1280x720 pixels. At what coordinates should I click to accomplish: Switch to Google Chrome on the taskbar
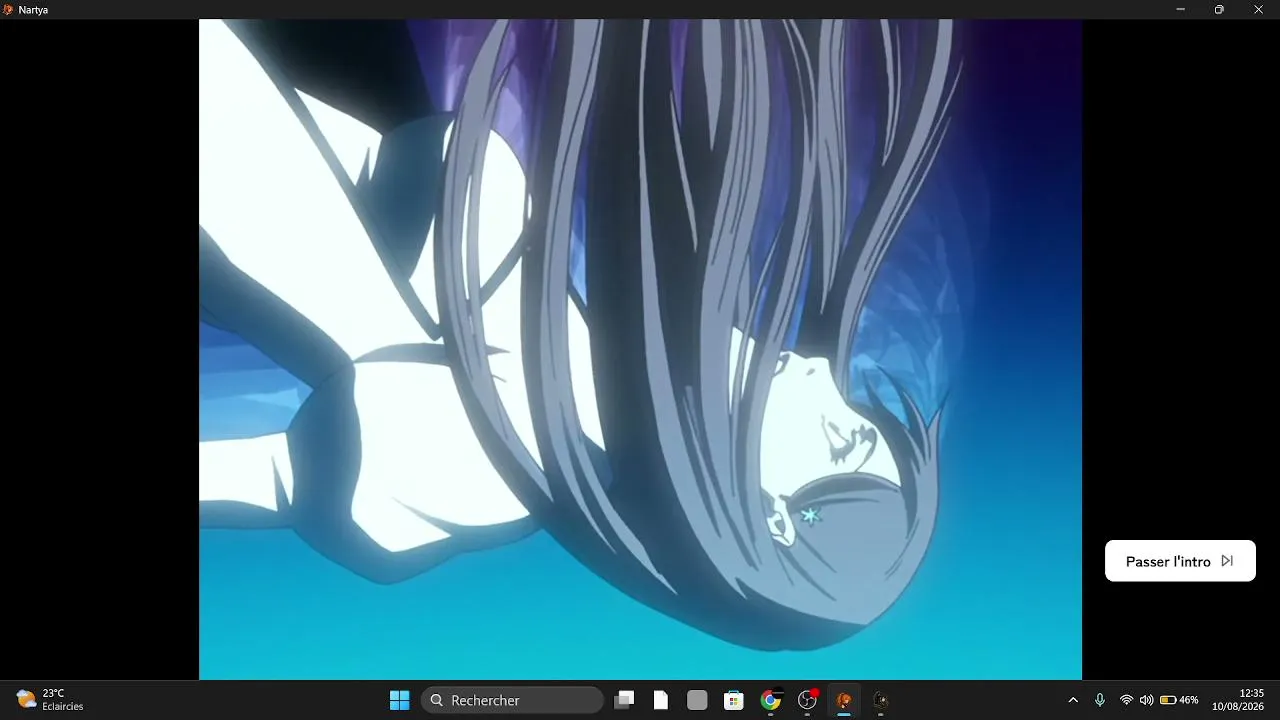pyautogui.click(x=770, y=700)
